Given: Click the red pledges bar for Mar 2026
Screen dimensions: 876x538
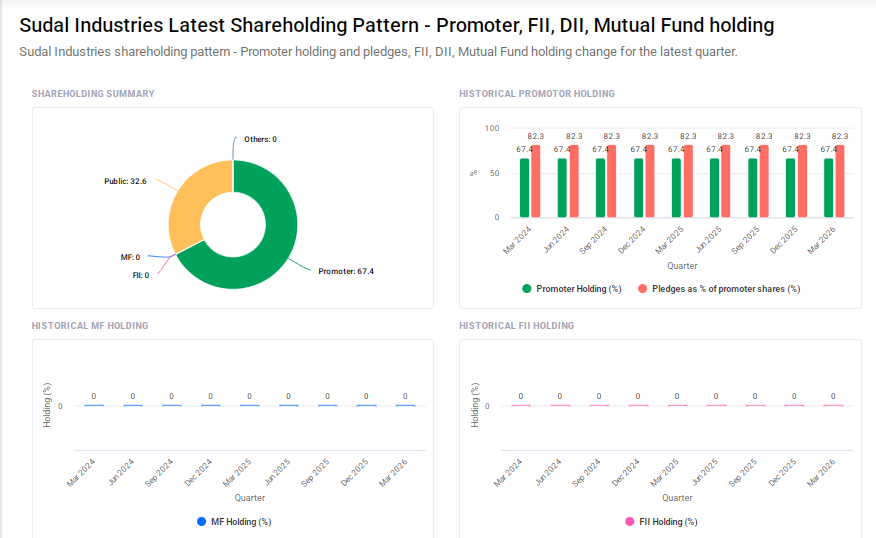Looking at the screenshot, I should click(x=840, y=182).
